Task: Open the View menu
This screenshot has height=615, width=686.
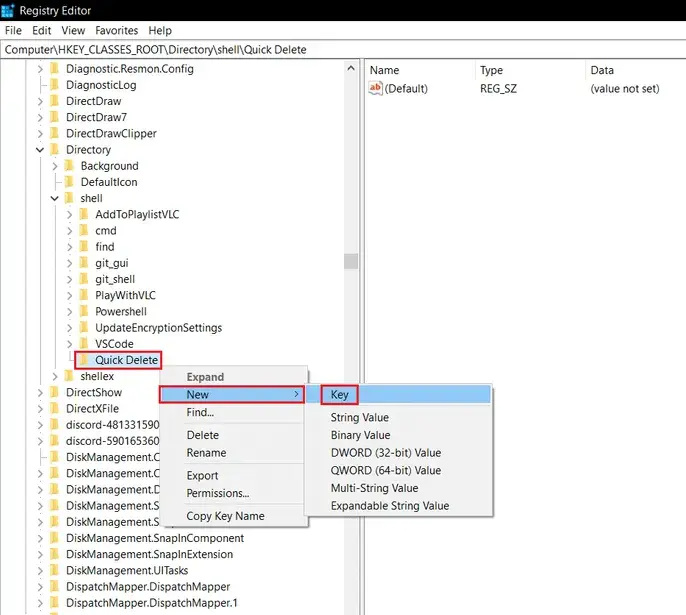Action: 73,31
